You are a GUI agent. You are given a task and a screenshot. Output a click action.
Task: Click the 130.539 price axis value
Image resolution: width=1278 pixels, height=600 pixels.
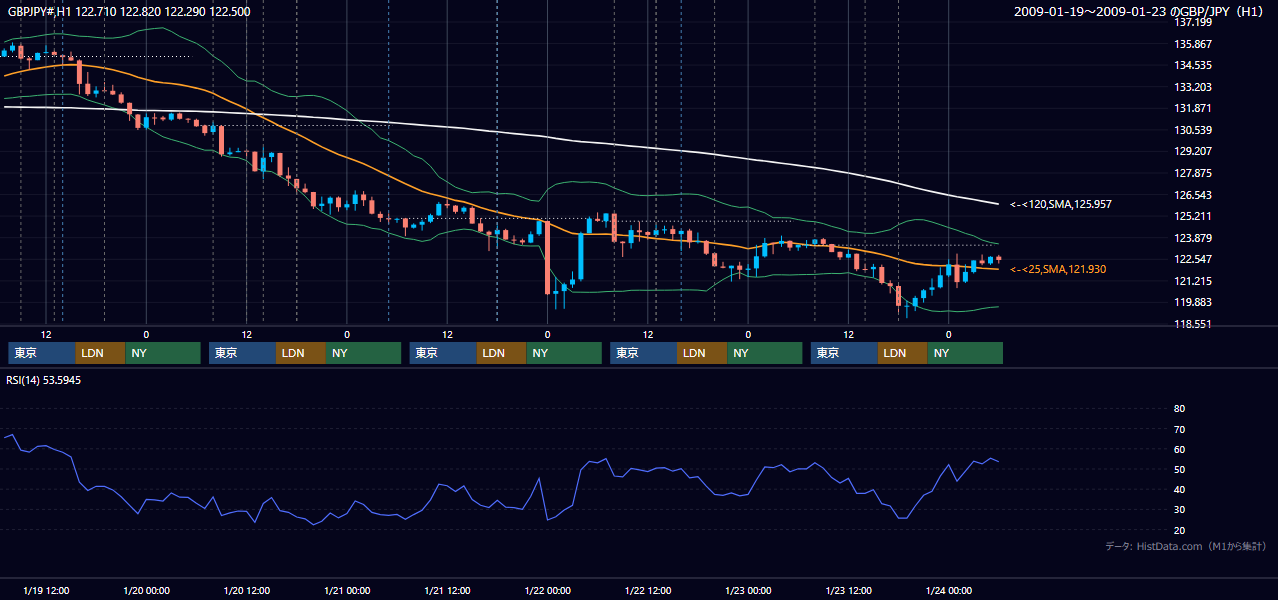tap(1193, 130)
